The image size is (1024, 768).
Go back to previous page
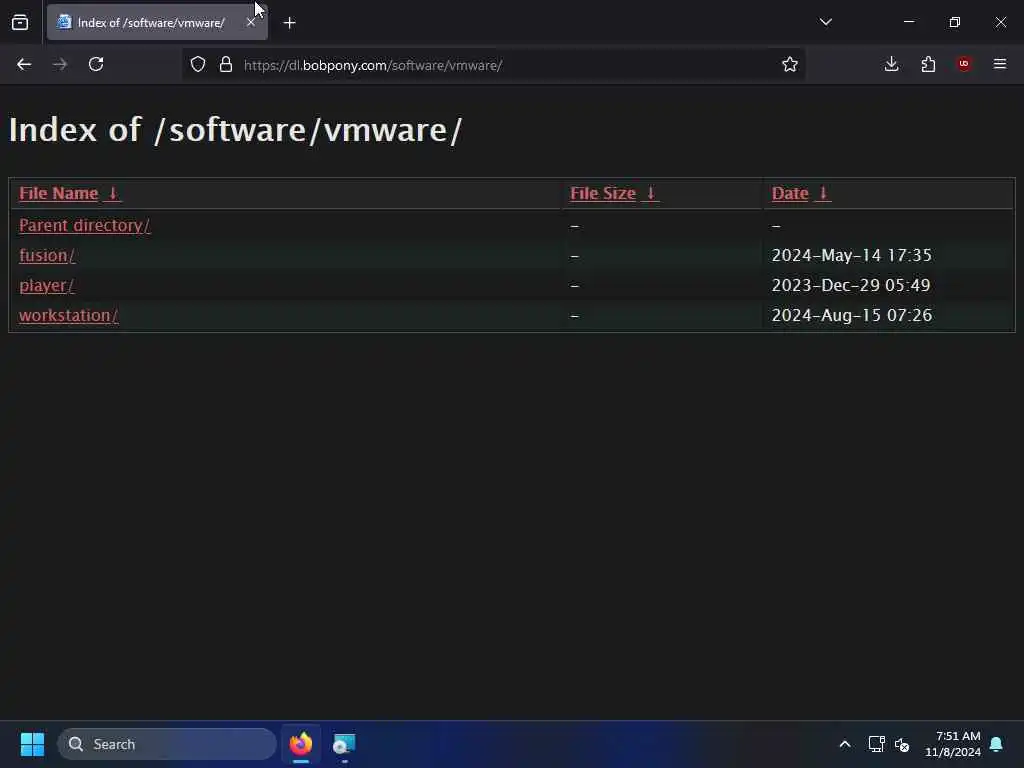[x=24, y=65]
